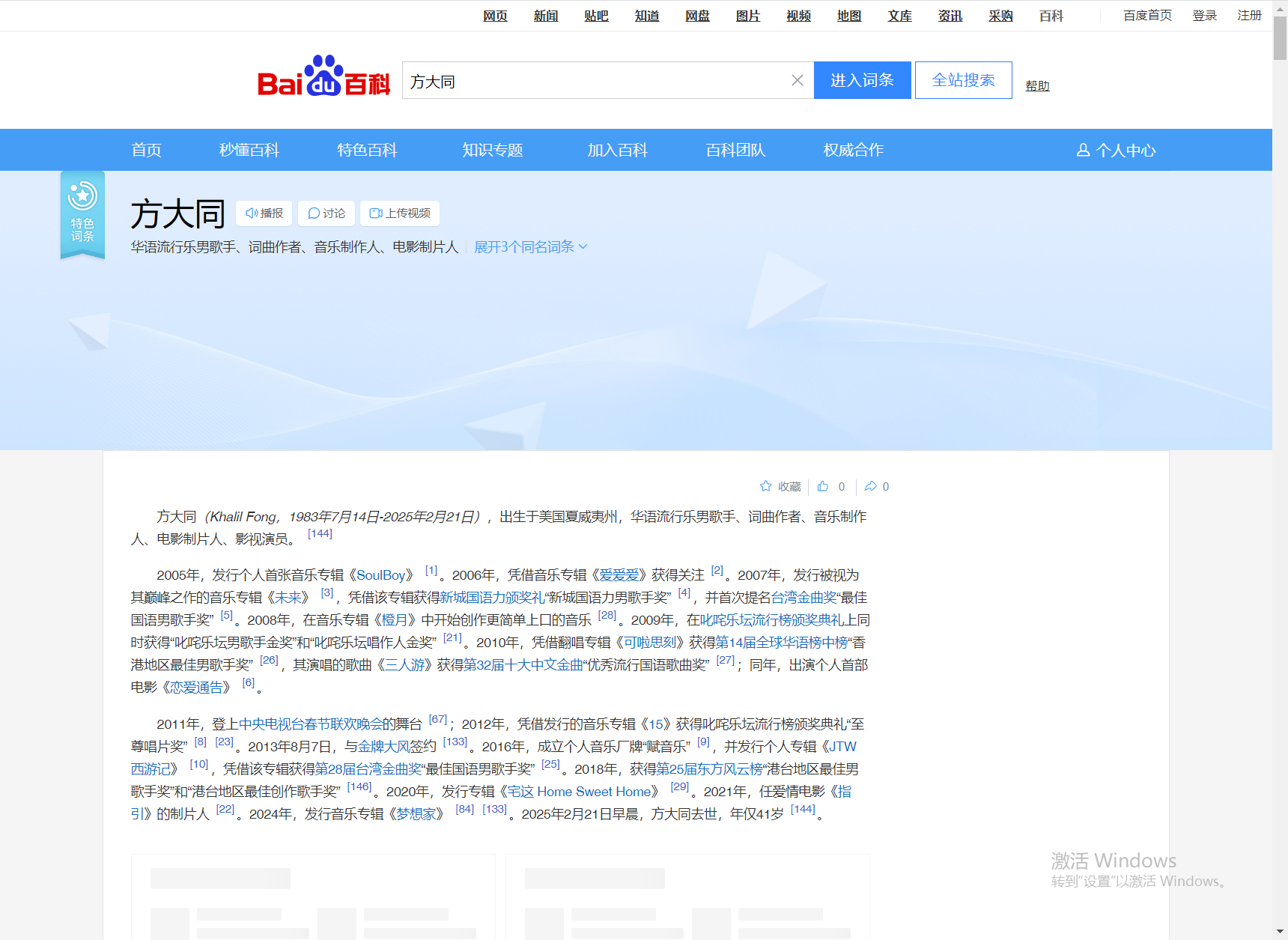This screenshot has width=1288, height=940.
Task: Open the 文库 top navigation link
Action: click(x=900, y=16)
